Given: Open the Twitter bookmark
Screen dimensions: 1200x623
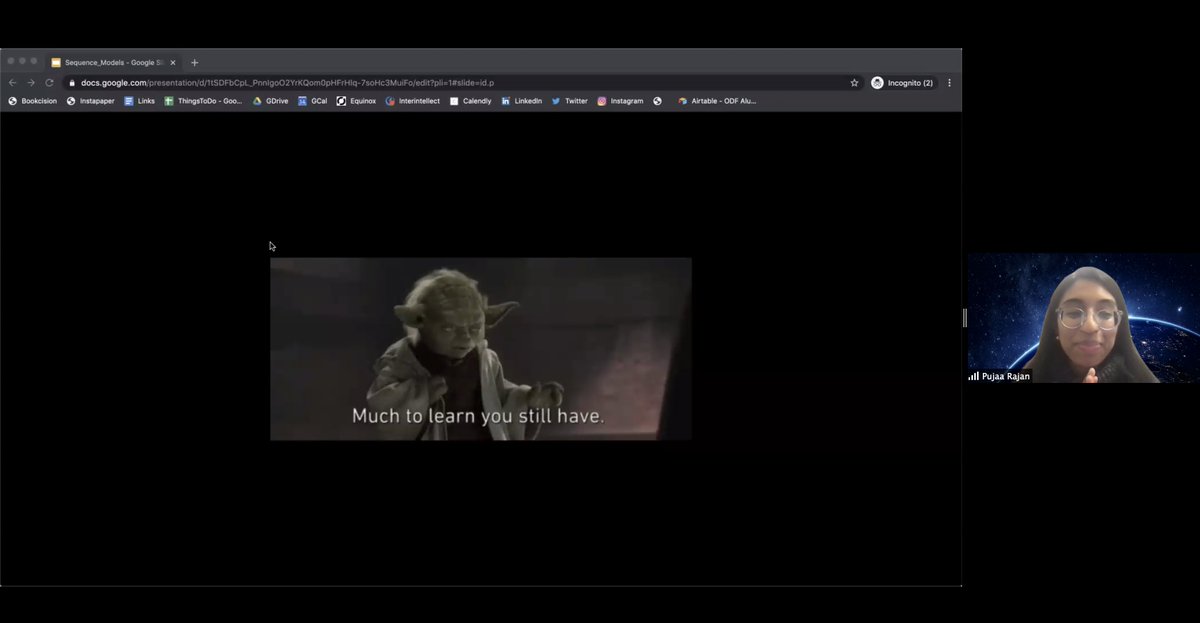Looking at the screenshot, I should [x=569, y=101].
